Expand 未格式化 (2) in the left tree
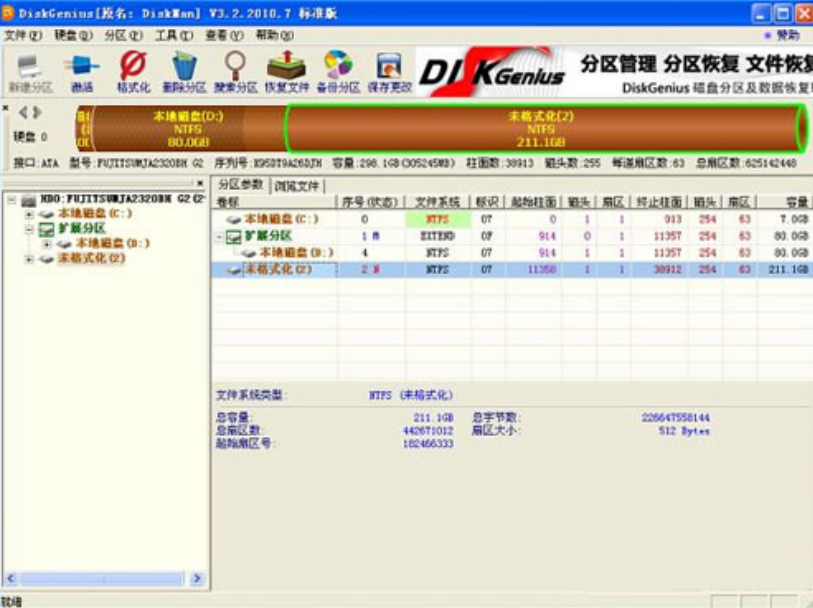 (x=29, y=259)
